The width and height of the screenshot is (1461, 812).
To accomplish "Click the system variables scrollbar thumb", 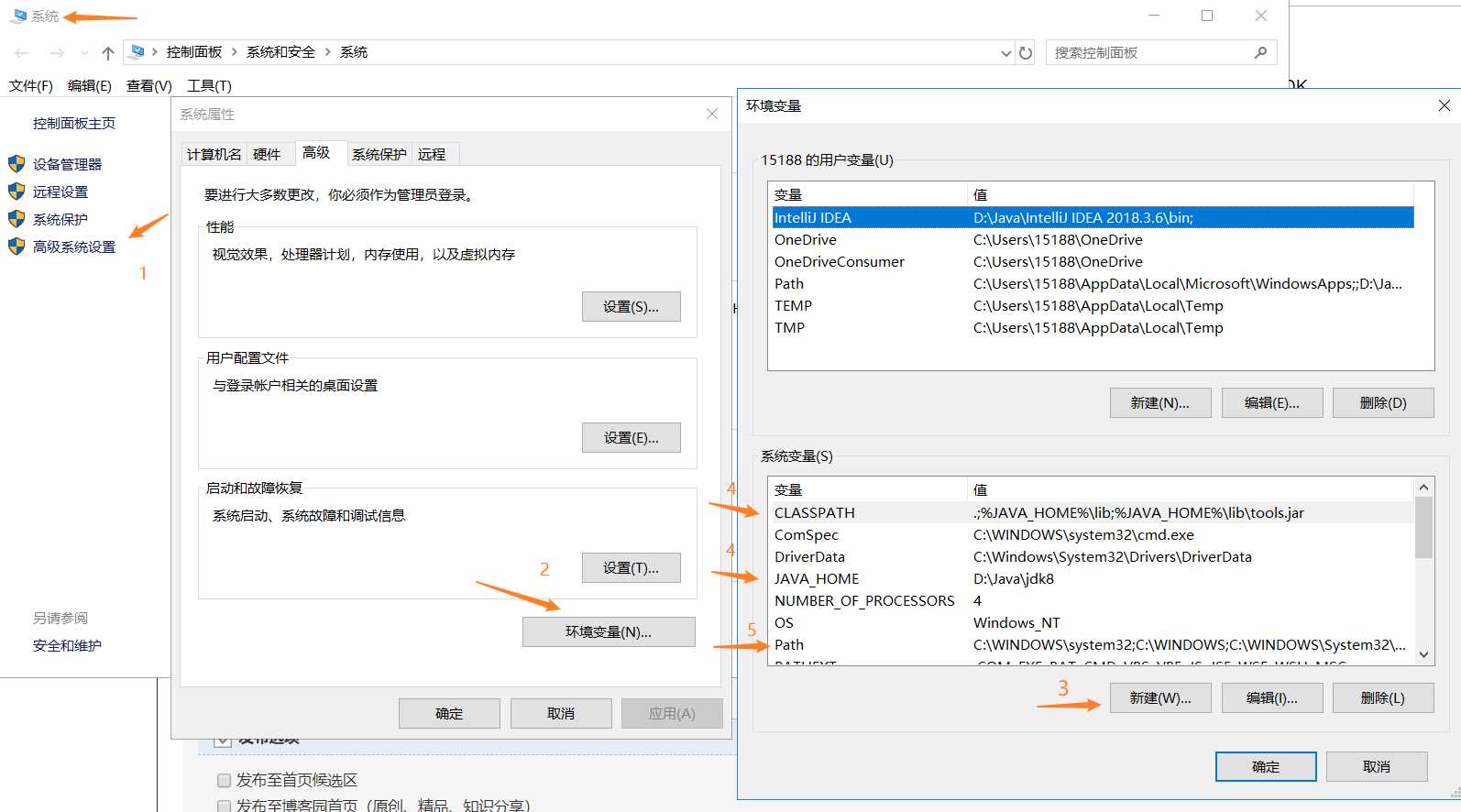I will (x=1423, y=527).
